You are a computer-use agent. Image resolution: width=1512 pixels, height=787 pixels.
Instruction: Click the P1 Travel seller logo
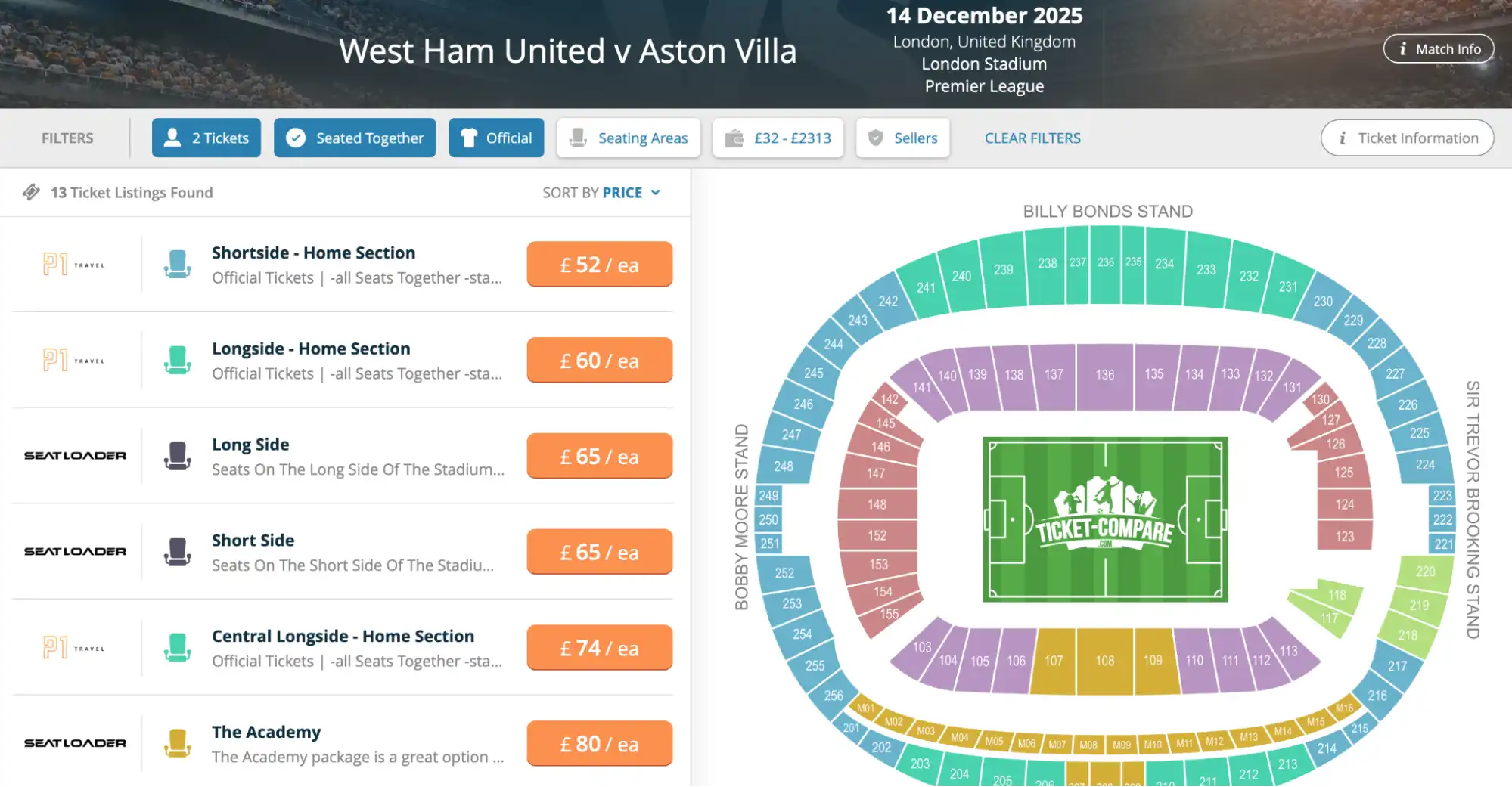[x=73, y=264]
